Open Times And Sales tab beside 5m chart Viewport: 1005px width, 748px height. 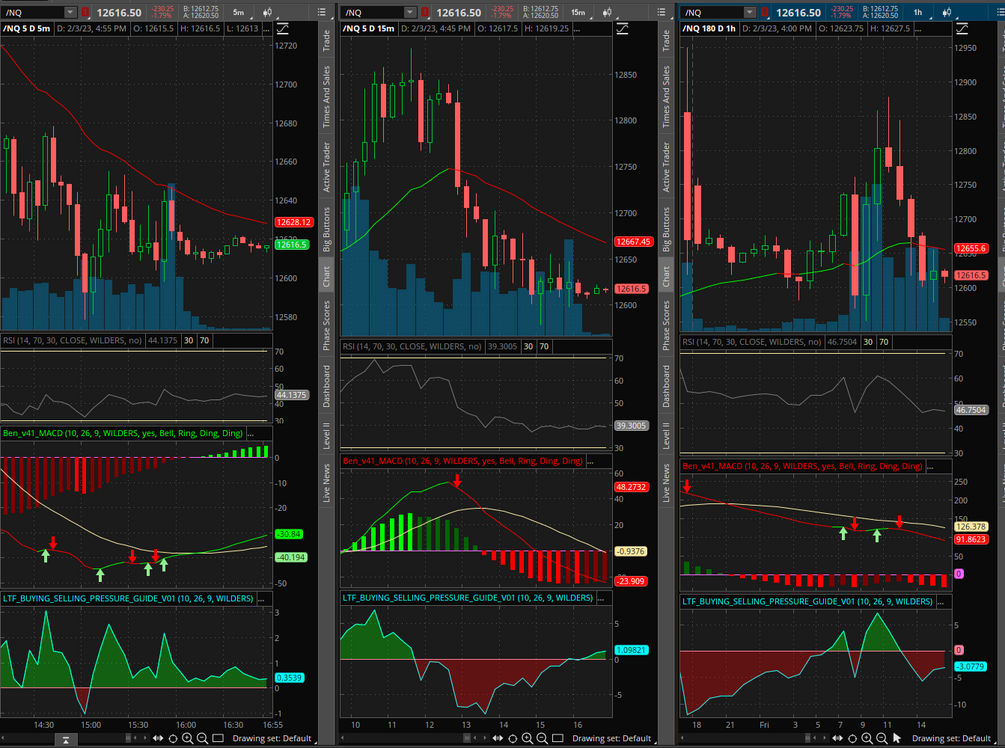(x=326, y=97)
